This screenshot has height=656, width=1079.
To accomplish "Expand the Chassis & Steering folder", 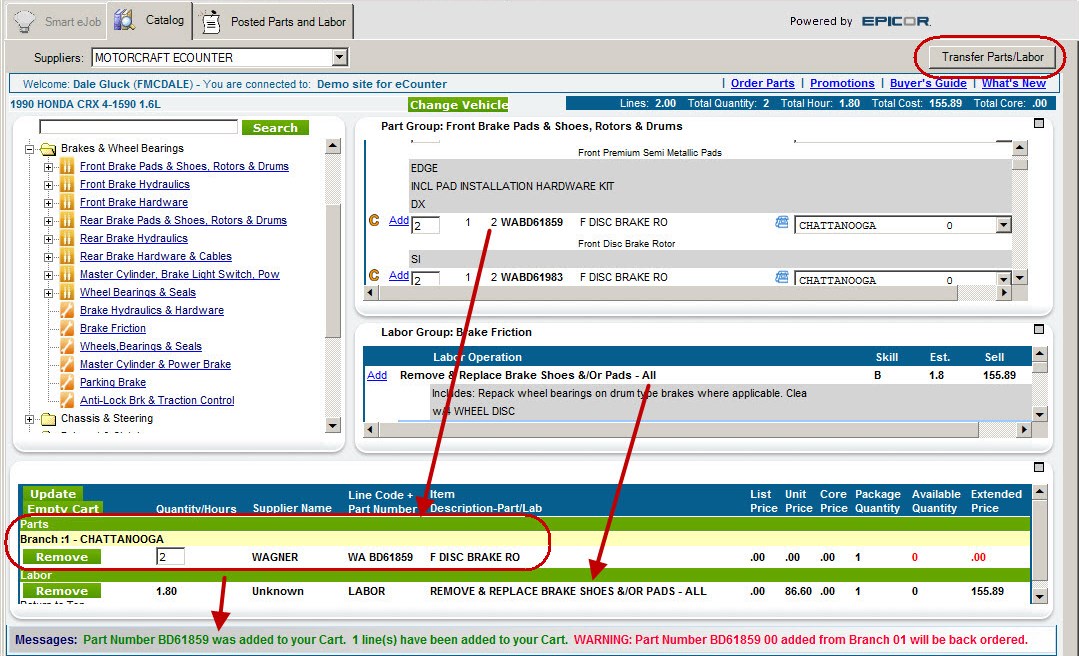I will tap(30, 419).
